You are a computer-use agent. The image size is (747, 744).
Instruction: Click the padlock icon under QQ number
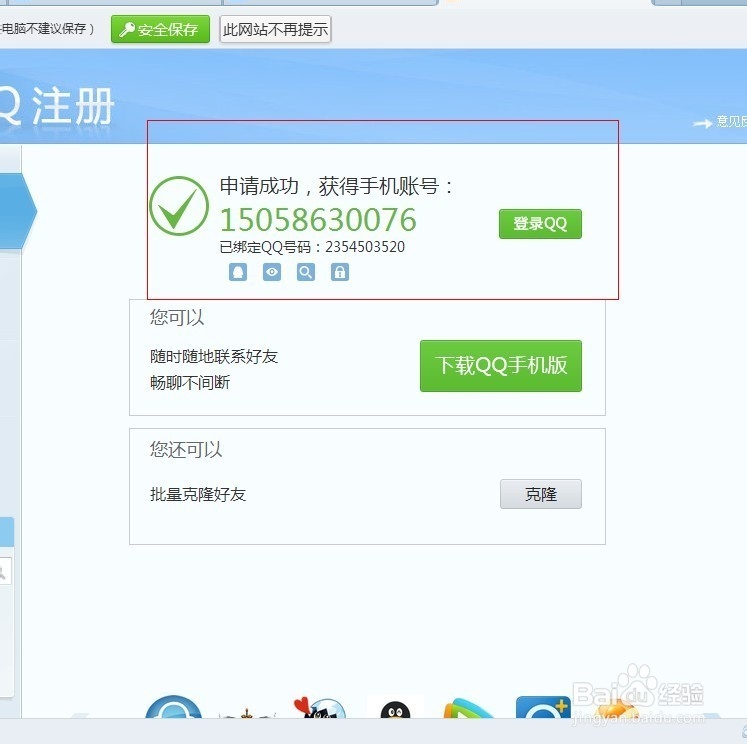click(340, 272)
